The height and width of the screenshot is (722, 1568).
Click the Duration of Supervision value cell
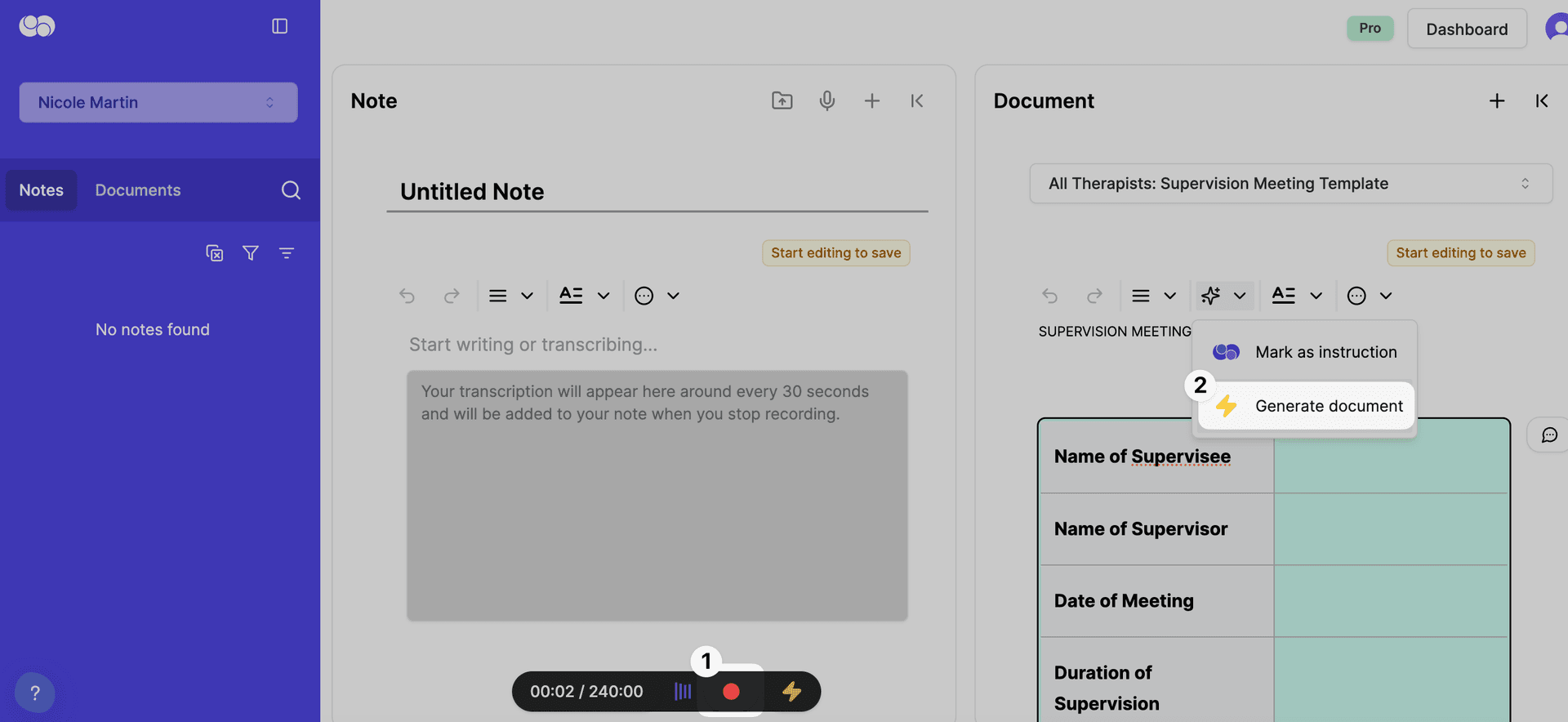point(1391,680)
